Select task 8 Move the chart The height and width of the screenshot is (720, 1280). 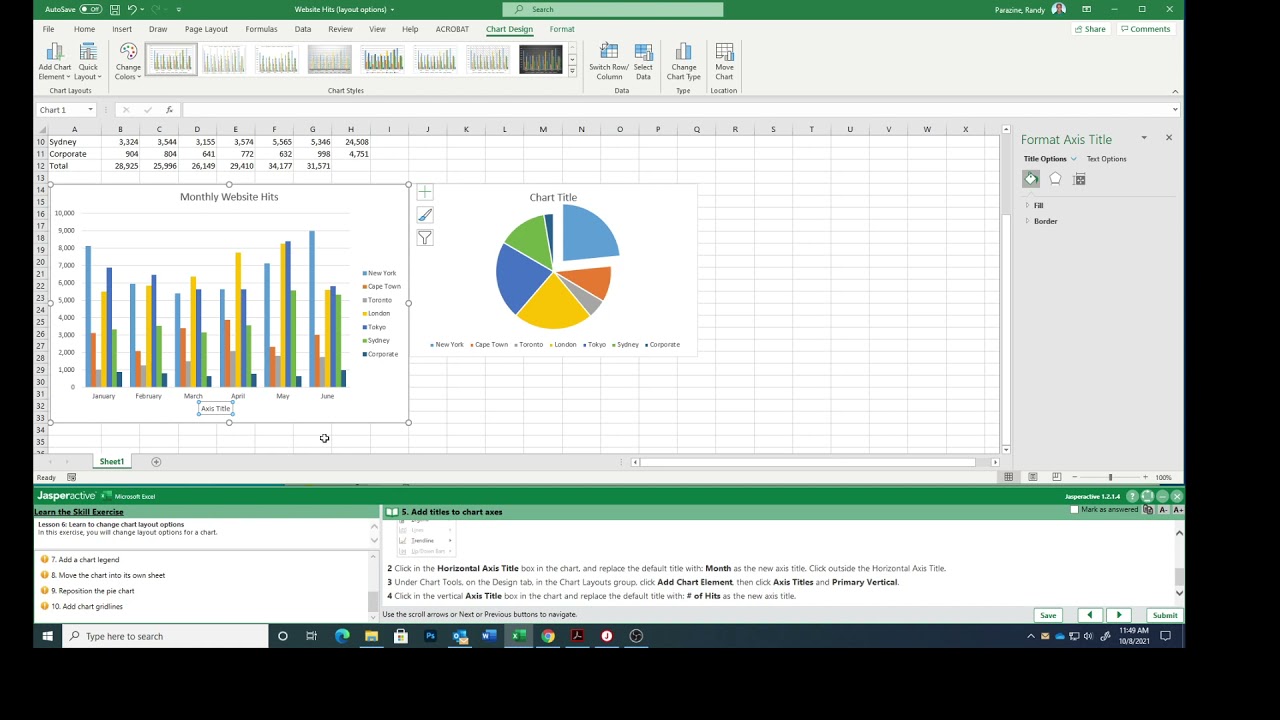108,575
